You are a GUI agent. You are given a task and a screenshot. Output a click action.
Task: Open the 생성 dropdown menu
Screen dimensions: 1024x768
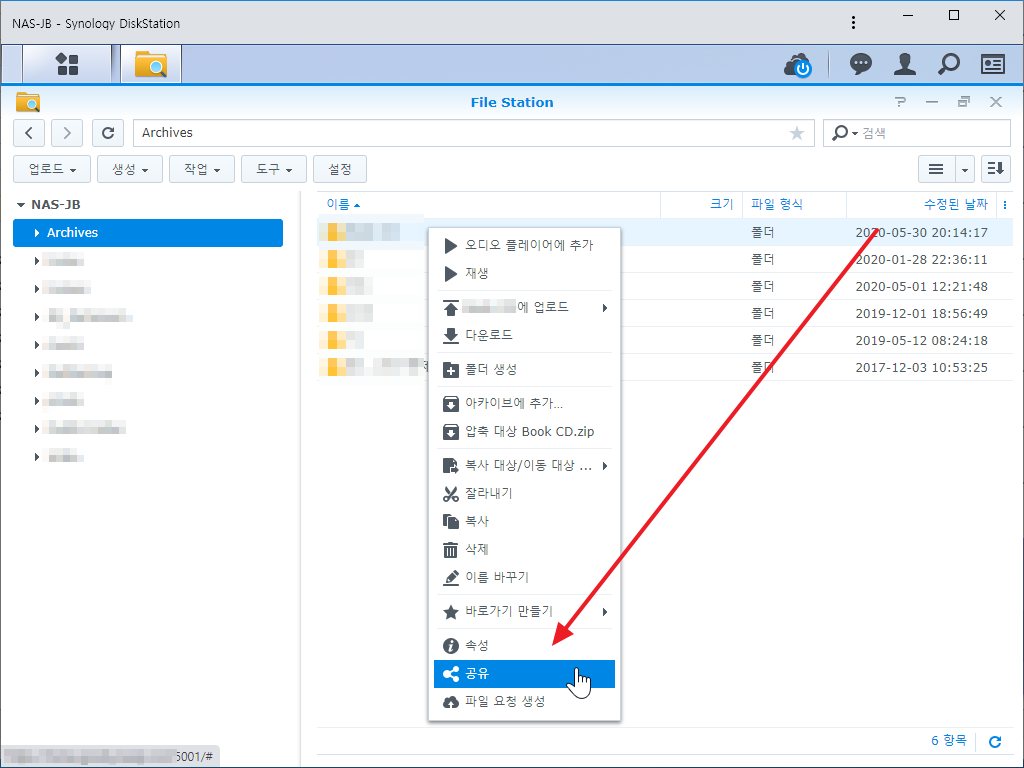click(x=130, y=170)
